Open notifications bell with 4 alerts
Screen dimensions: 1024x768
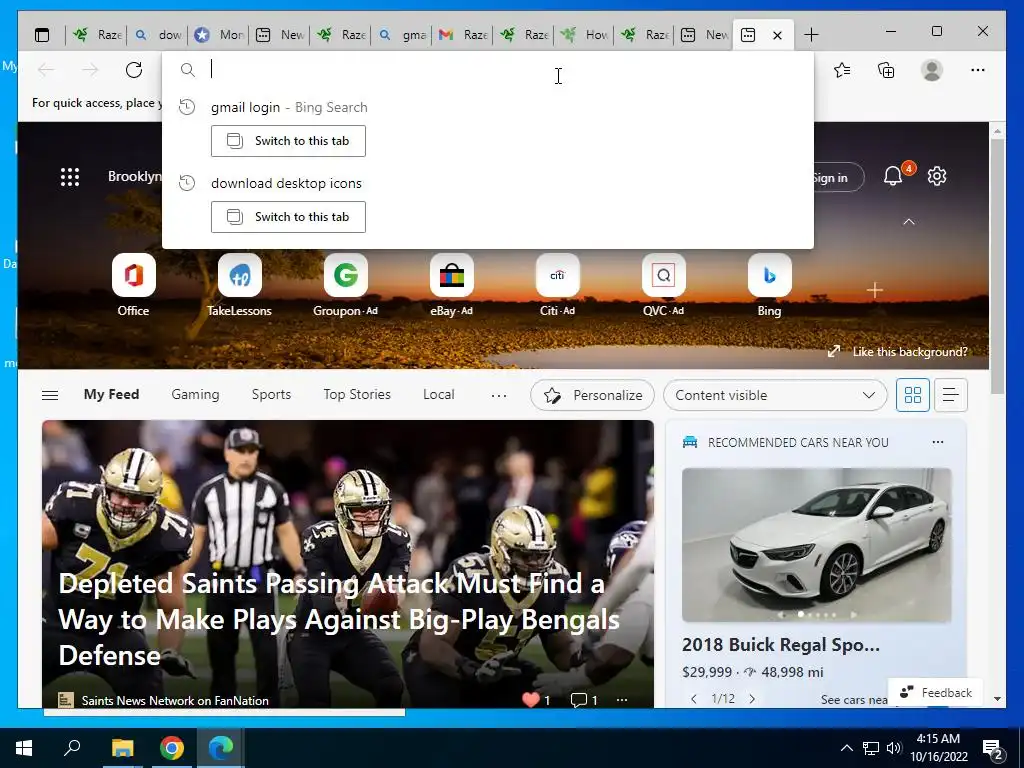[893, 176]
